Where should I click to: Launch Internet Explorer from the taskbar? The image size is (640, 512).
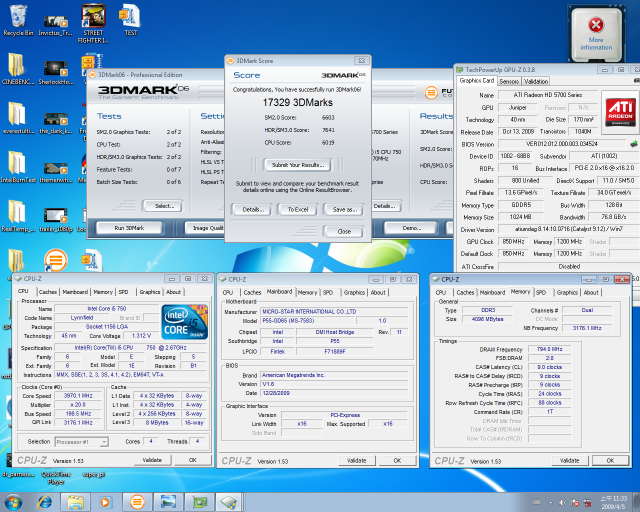click(x=45, y=502)
